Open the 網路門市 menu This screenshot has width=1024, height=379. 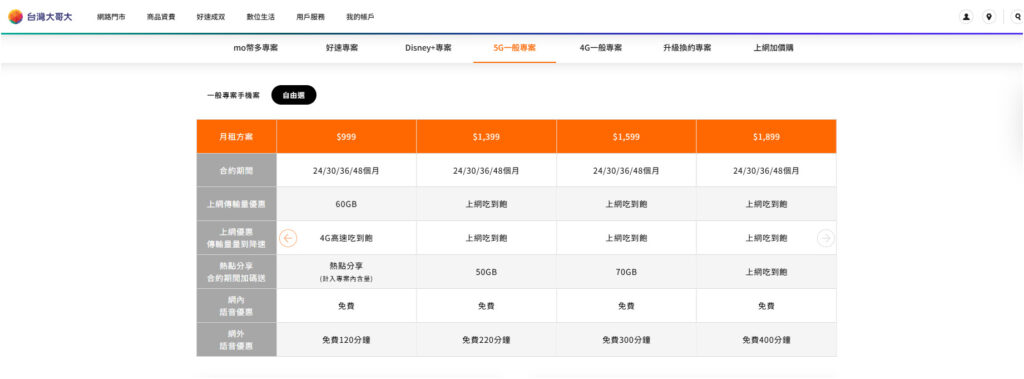coord(111,17)
